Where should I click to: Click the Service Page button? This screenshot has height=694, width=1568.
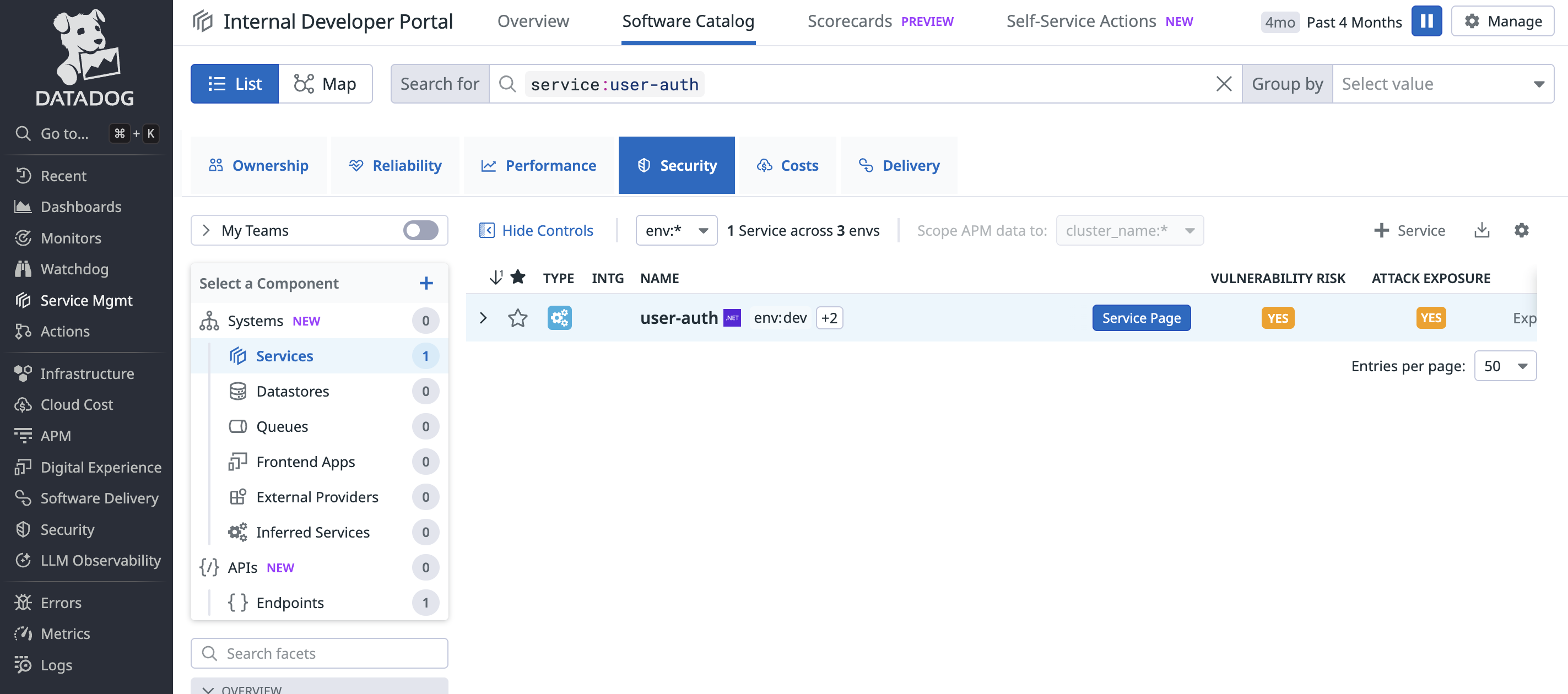(x=1140, y=318)
